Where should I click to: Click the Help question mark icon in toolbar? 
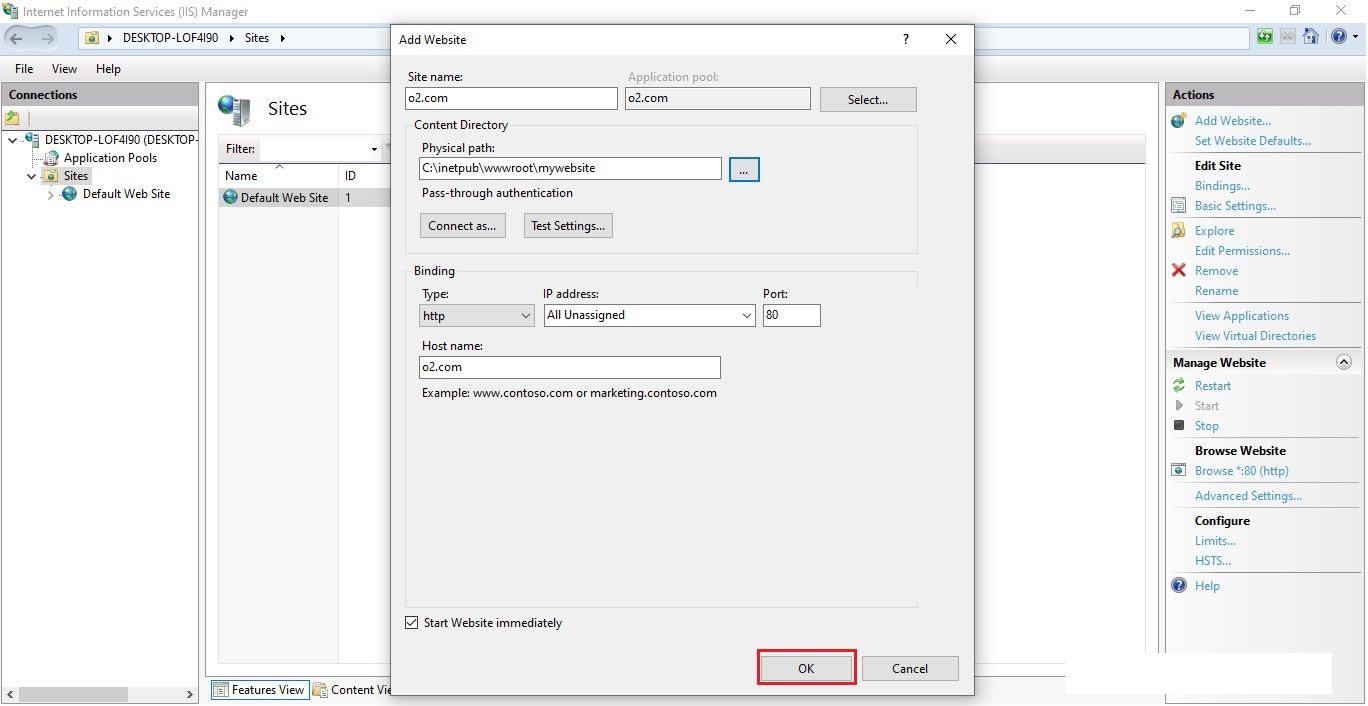tap(1338, 36)
